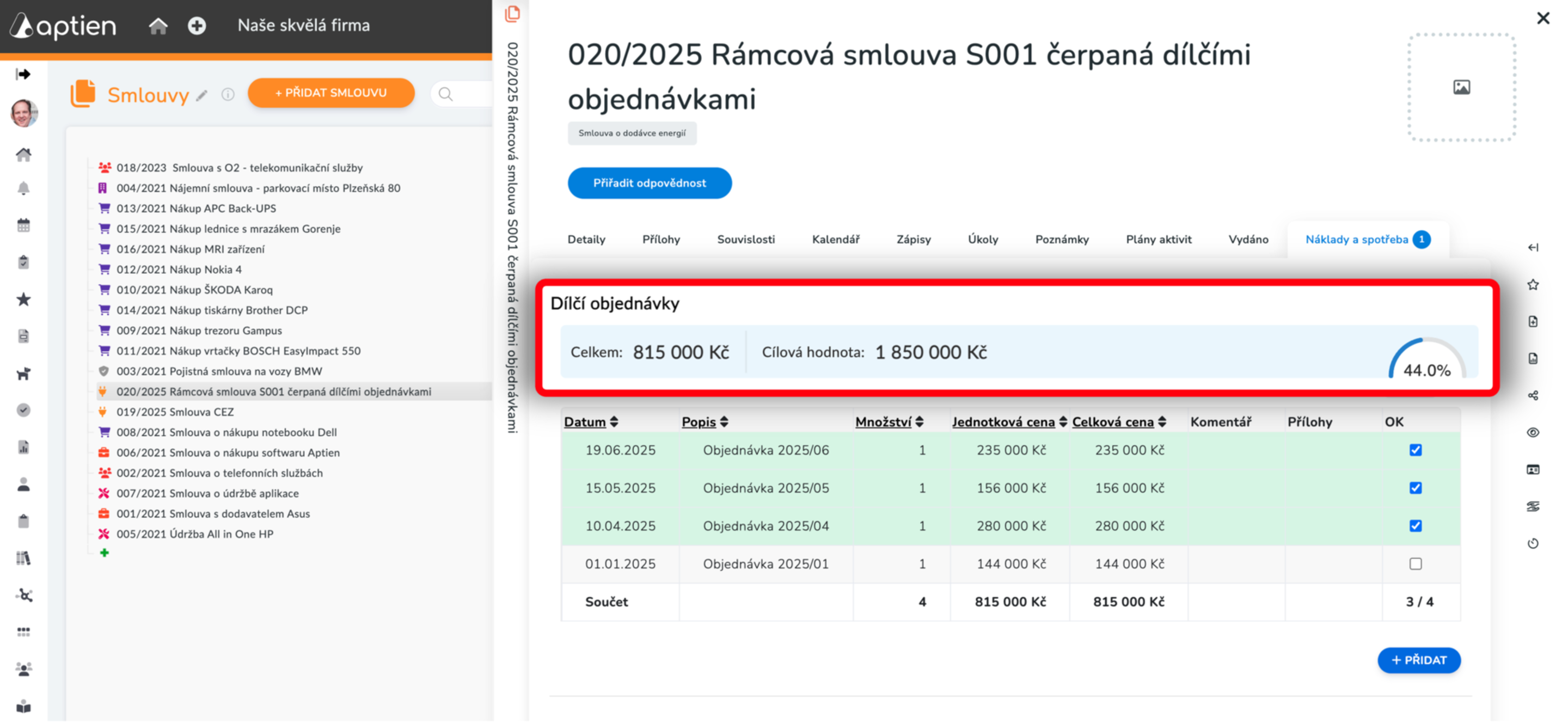This screenshot has height=722, width=1568.
Task: Open favorites star in left sidebar
Action: [24, 299]
